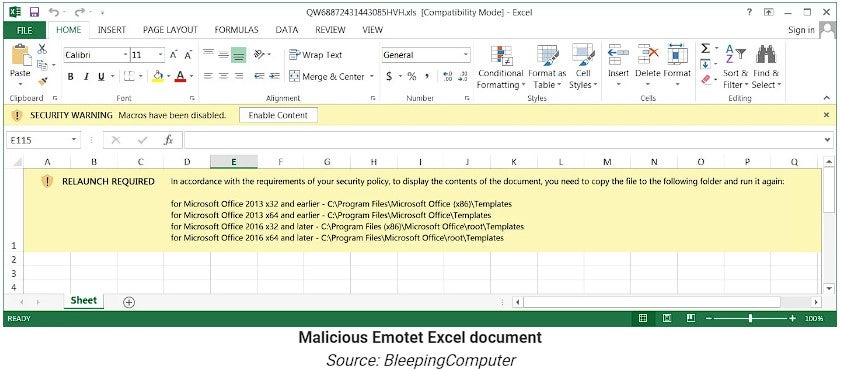Viewport: 841px width, 370px height.
Task: Click the AutoSum sigma icon
Action: point(705,49)
